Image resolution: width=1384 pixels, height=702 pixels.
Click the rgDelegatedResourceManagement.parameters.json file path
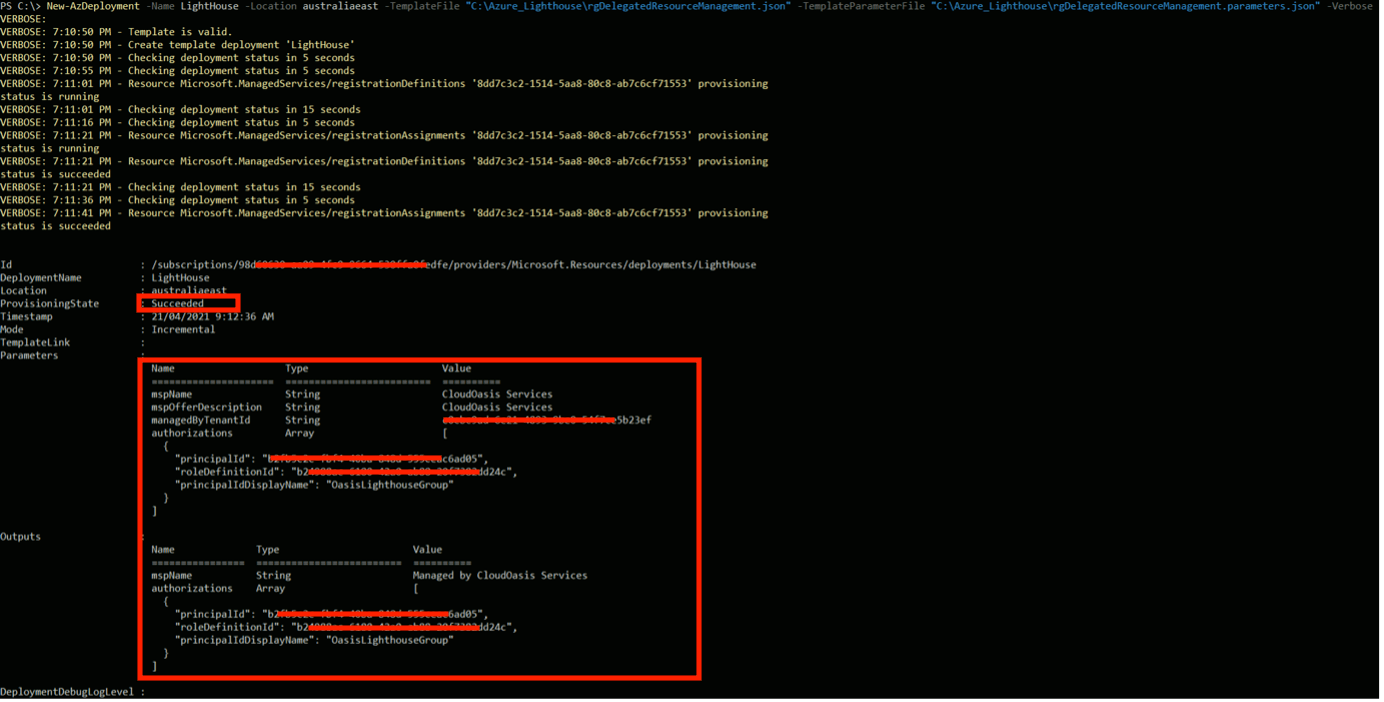click(x=1124, y=6)
